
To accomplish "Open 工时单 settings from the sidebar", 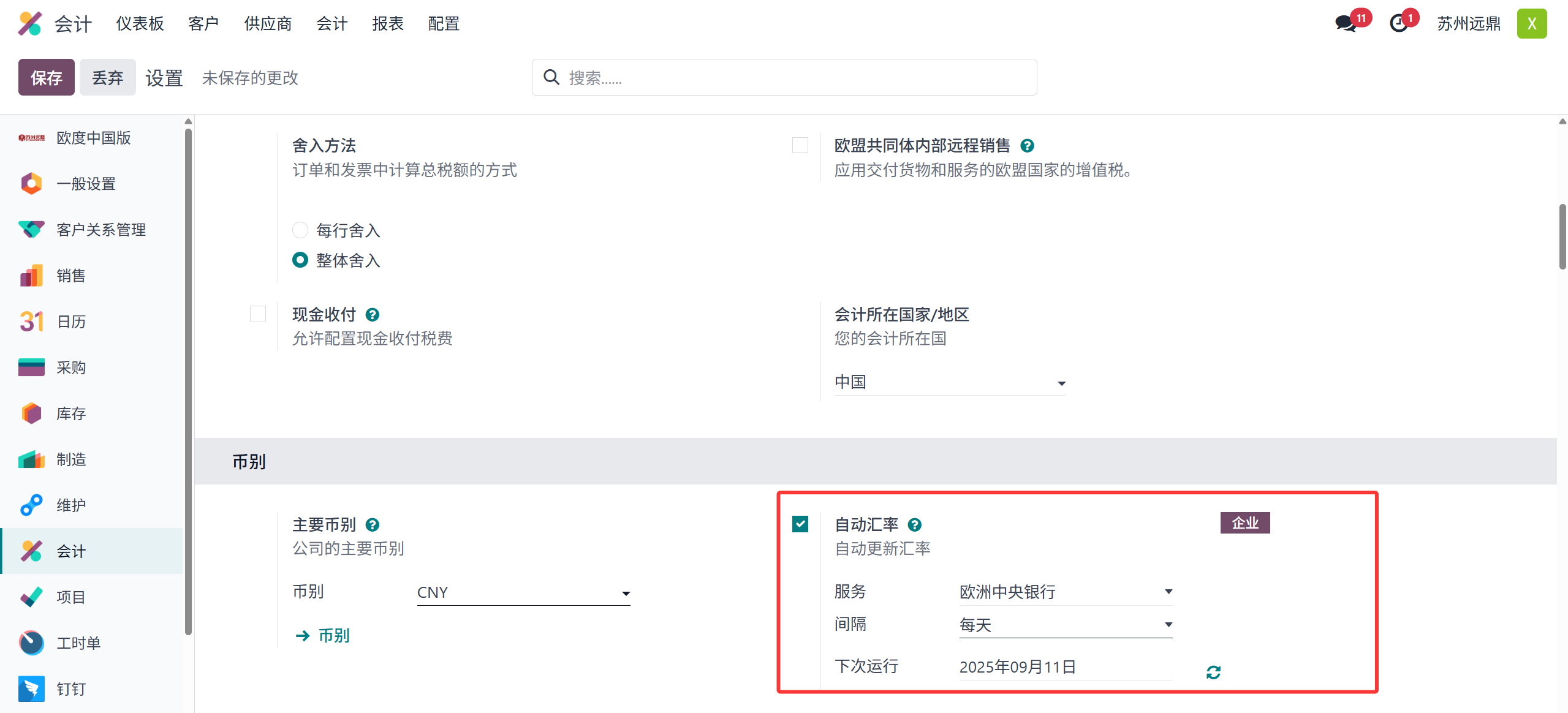I will tap(78, 643).
